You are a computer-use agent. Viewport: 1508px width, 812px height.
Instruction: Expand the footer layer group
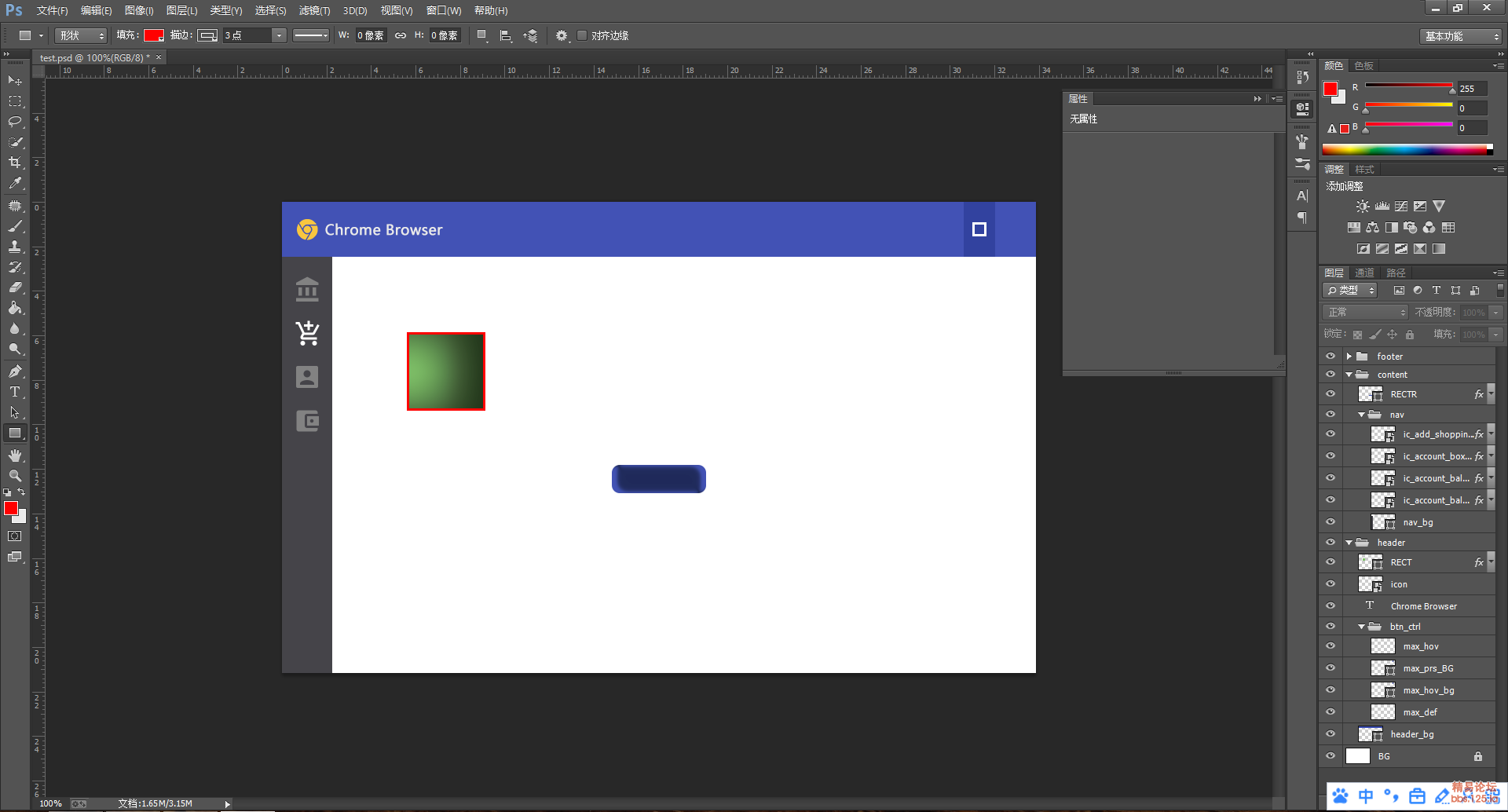point(1349,357)
